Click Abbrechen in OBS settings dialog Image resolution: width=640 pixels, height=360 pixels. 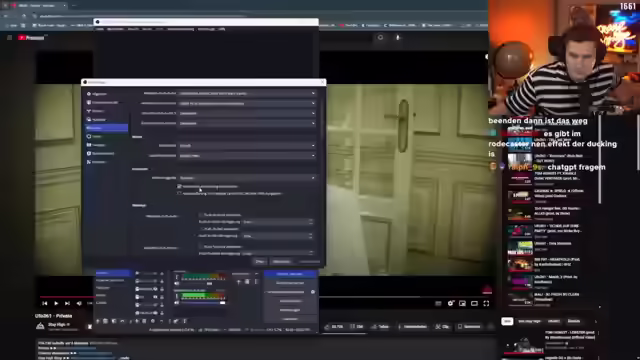pyautogui.click(x=282, y=261)
